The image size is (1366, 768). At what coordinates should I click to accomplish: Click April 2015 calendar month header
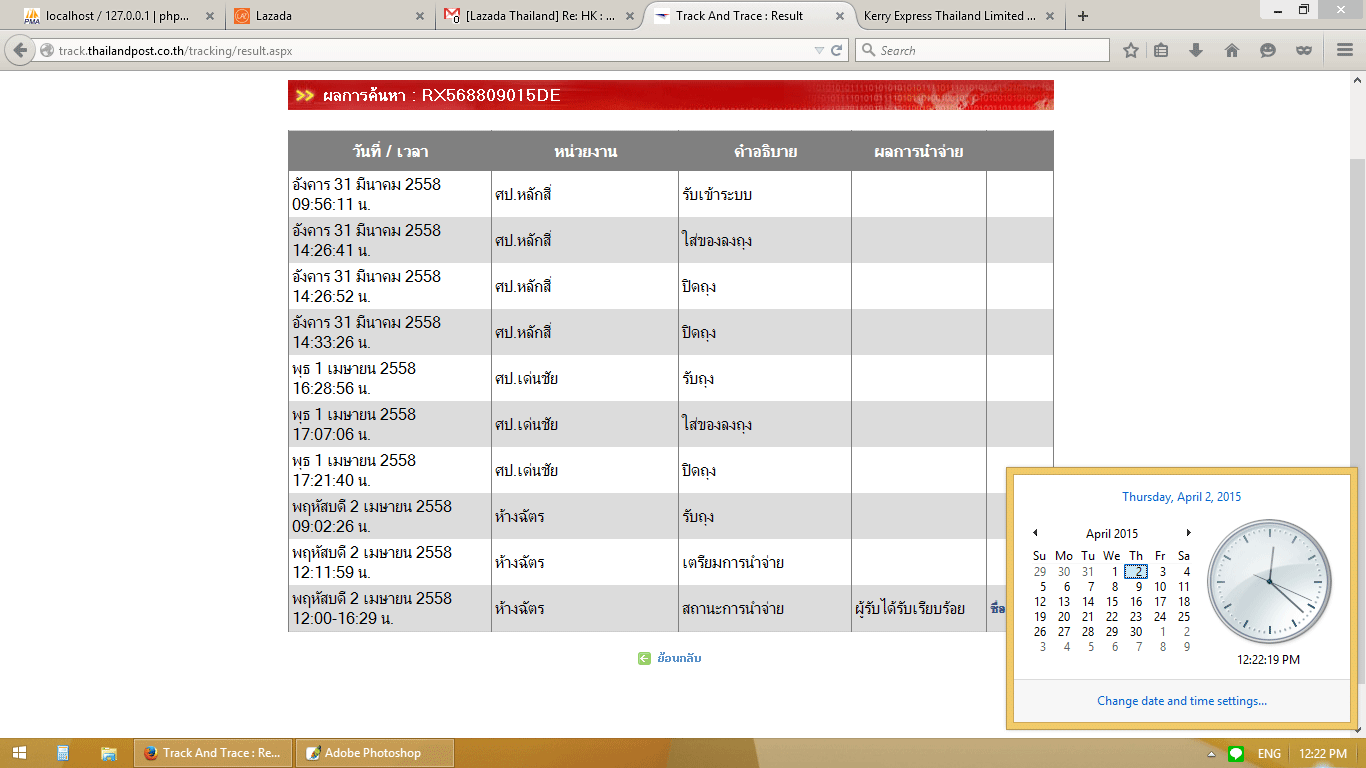tap(1112, 534)
